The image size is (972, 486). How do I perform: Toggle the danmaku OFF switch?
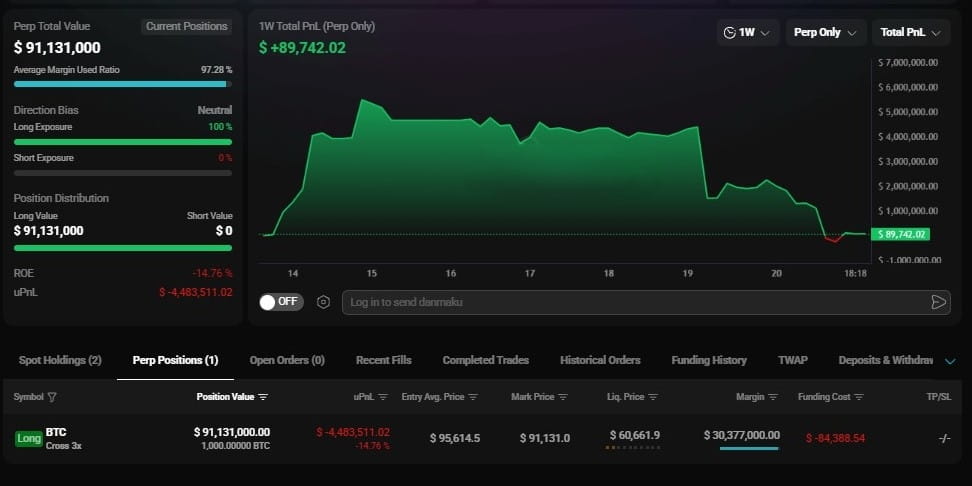[x=281, y=302]
